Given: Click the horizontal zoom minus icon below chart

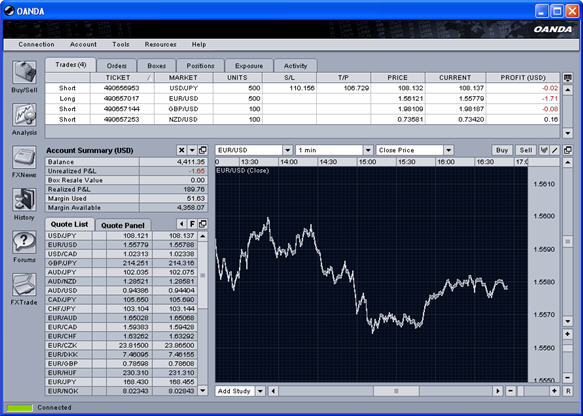Looking at the screenshot, I should coord(510,391).
